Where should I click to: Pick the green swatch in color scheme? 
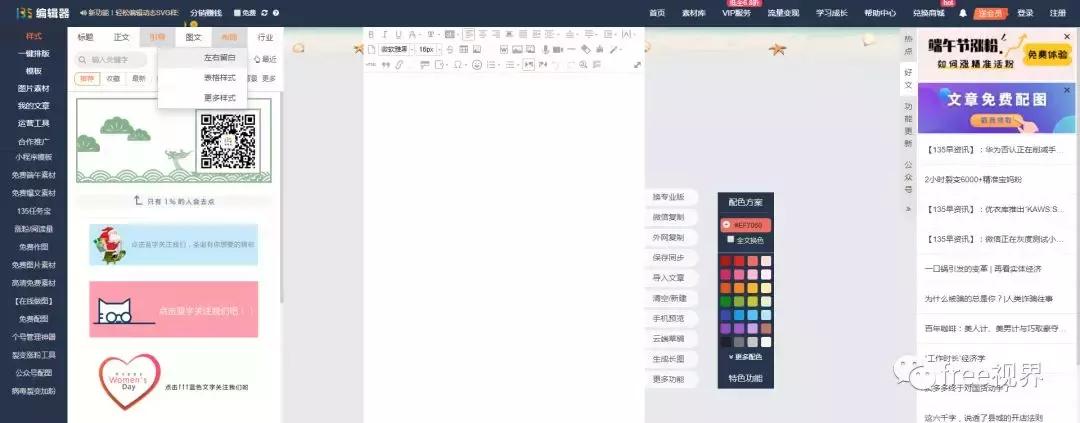725,301
